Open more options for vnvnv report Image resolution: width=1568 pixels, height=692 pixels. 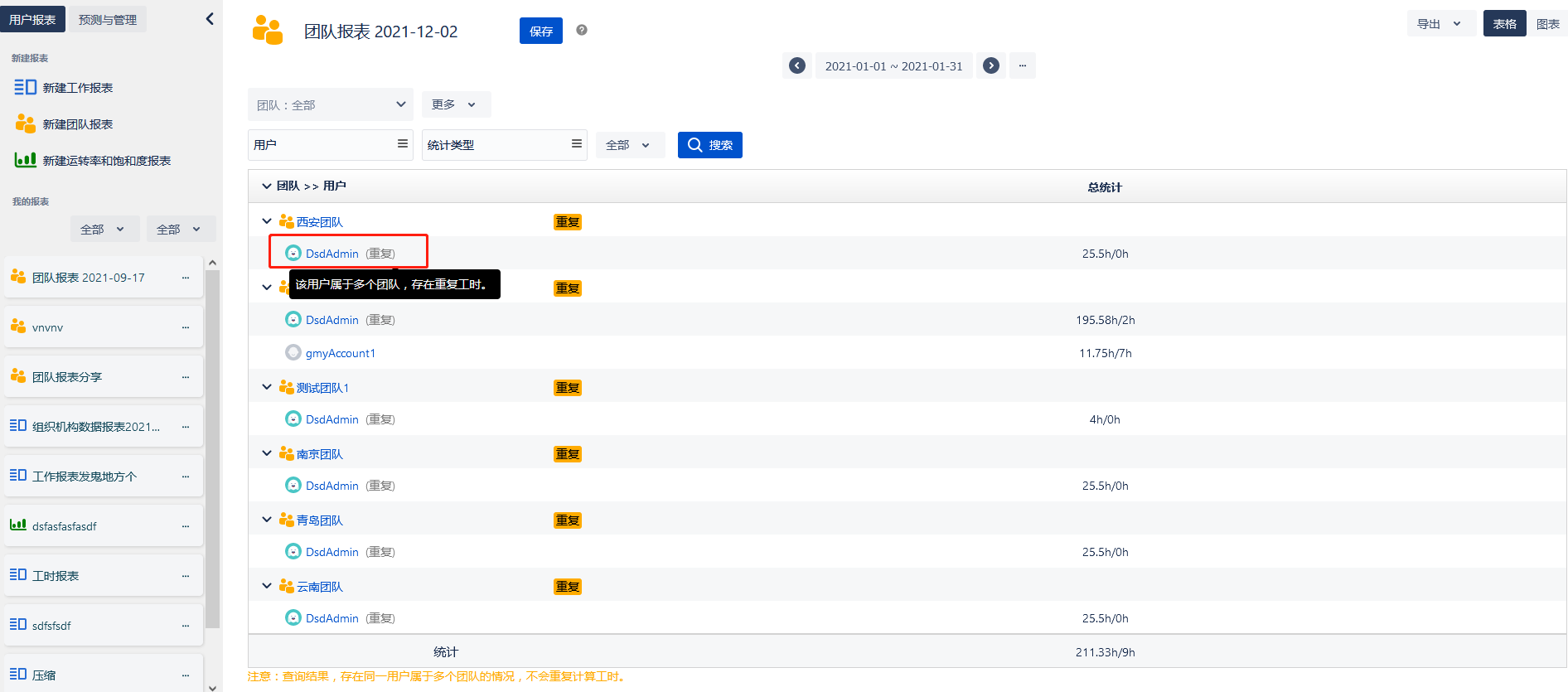186,327
